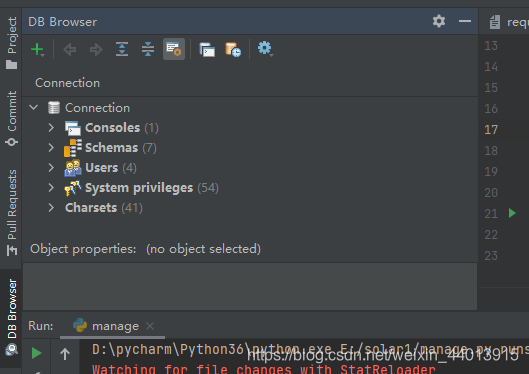Click line number 17 in editor gutter
529x374 pixels.
click(491, 130)
